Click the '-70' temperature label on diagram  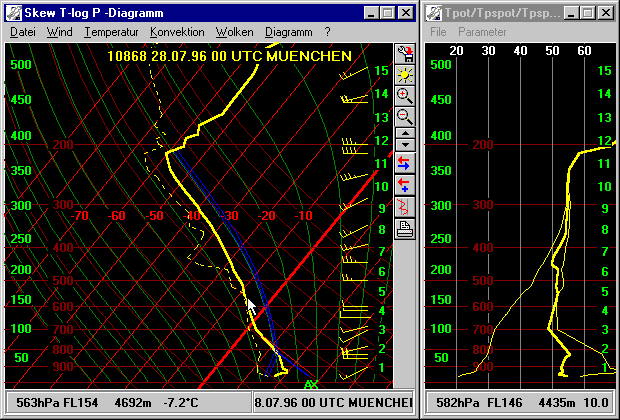click(79, 216)
